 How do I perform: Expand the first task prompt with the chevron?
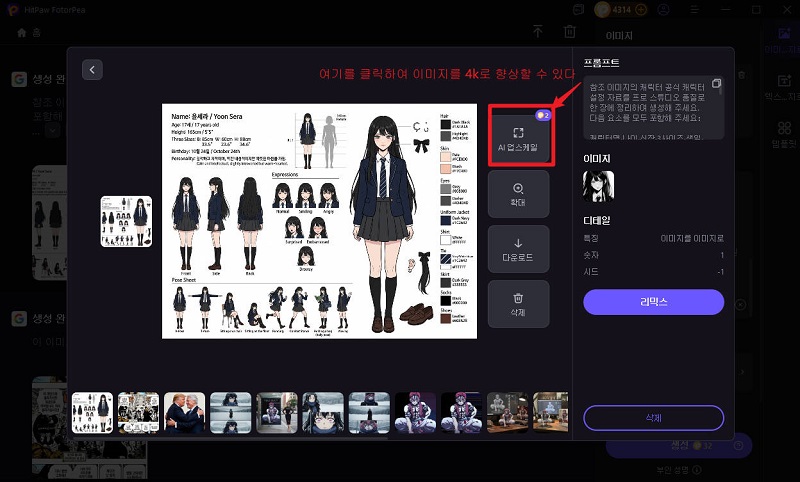pos(53,131)
